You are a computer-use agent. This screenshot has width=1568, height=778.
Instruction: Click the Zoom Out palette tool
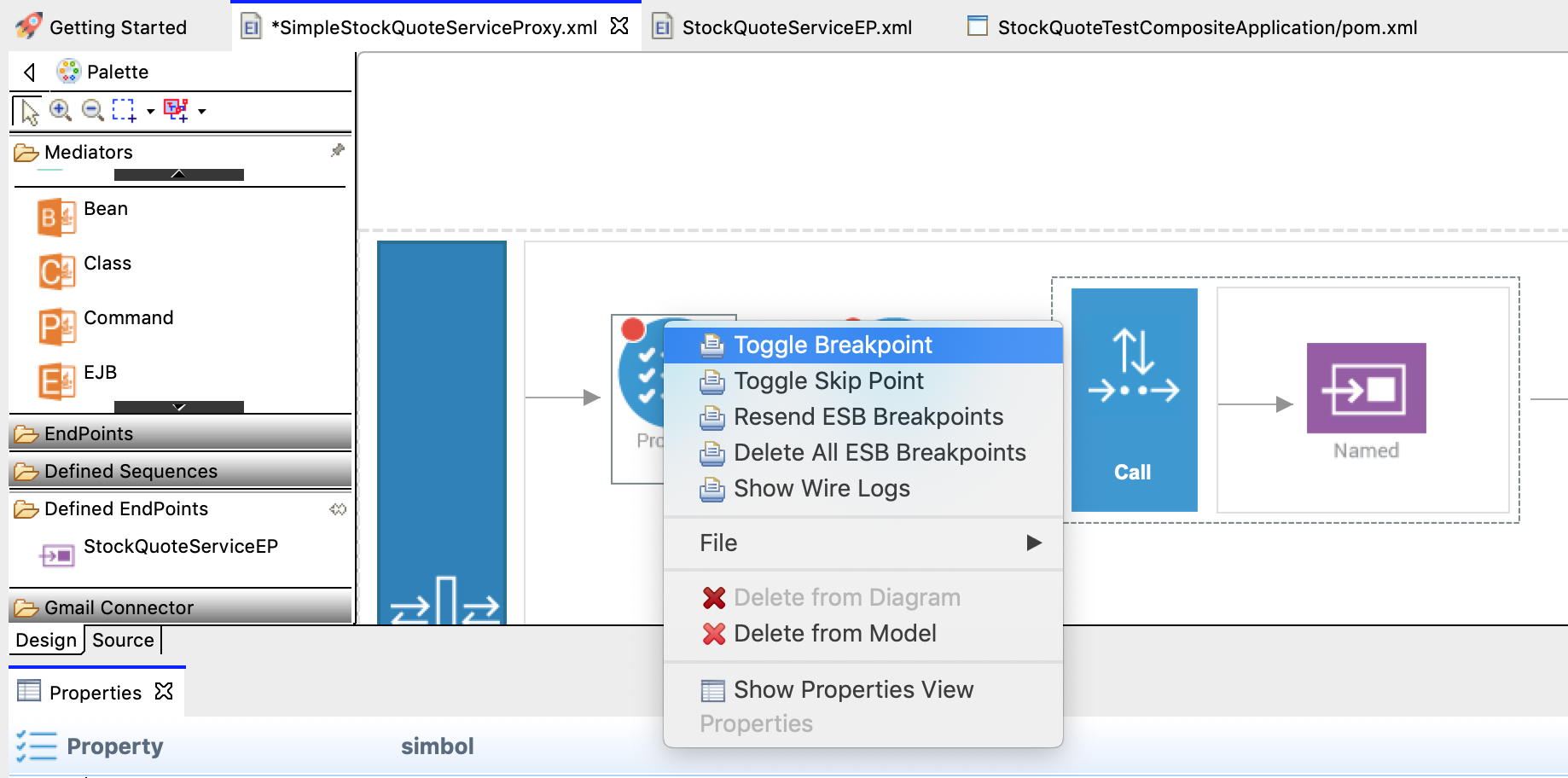click(92, 110)
